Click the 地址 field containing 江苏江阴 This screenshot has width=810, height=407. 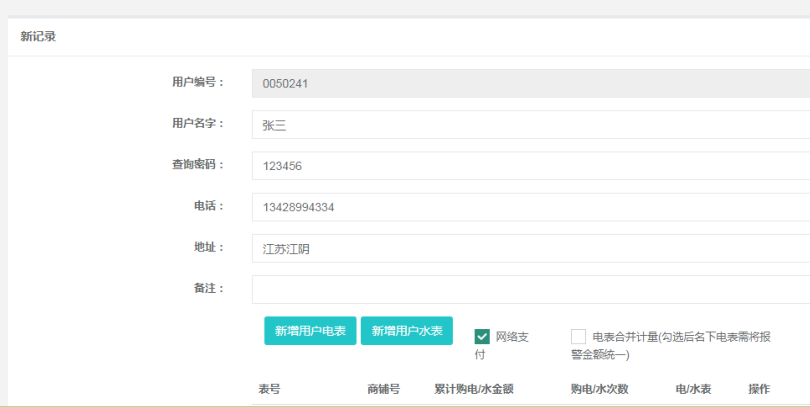(530, 248)
